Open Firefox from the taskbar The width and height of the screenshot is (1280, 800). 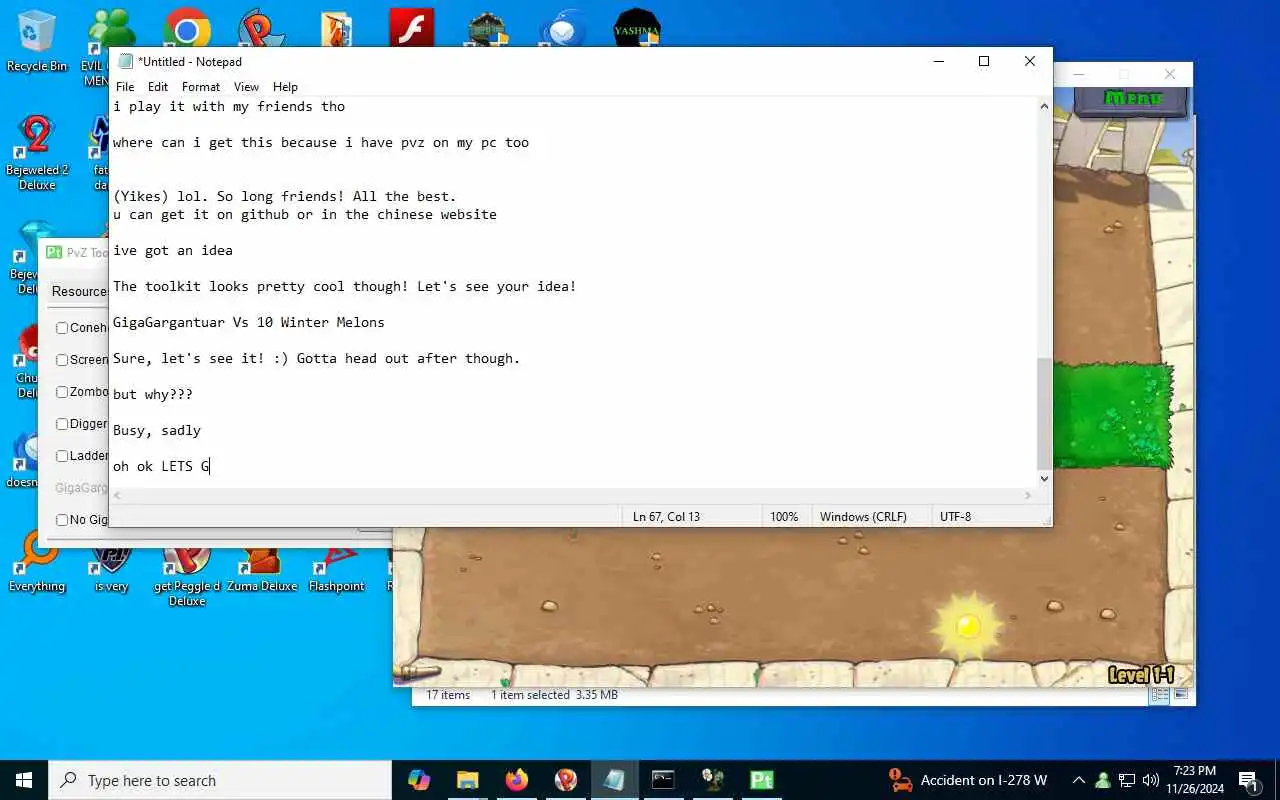[x=517, y=780]
